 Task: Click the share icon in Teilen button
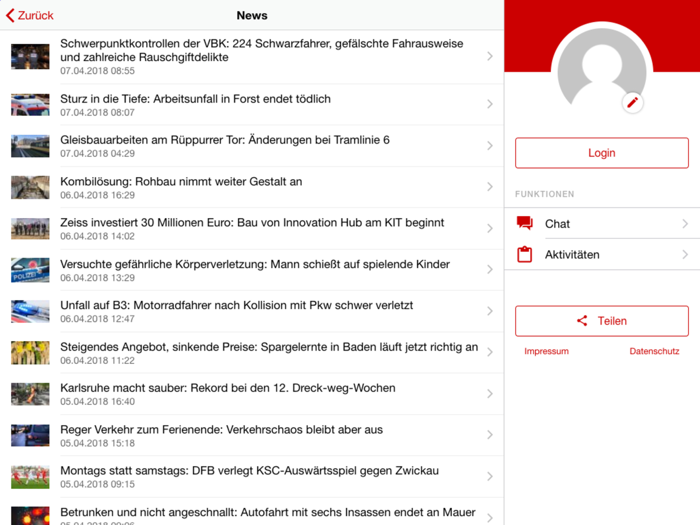pyautogui.click(x=582, y=321)
